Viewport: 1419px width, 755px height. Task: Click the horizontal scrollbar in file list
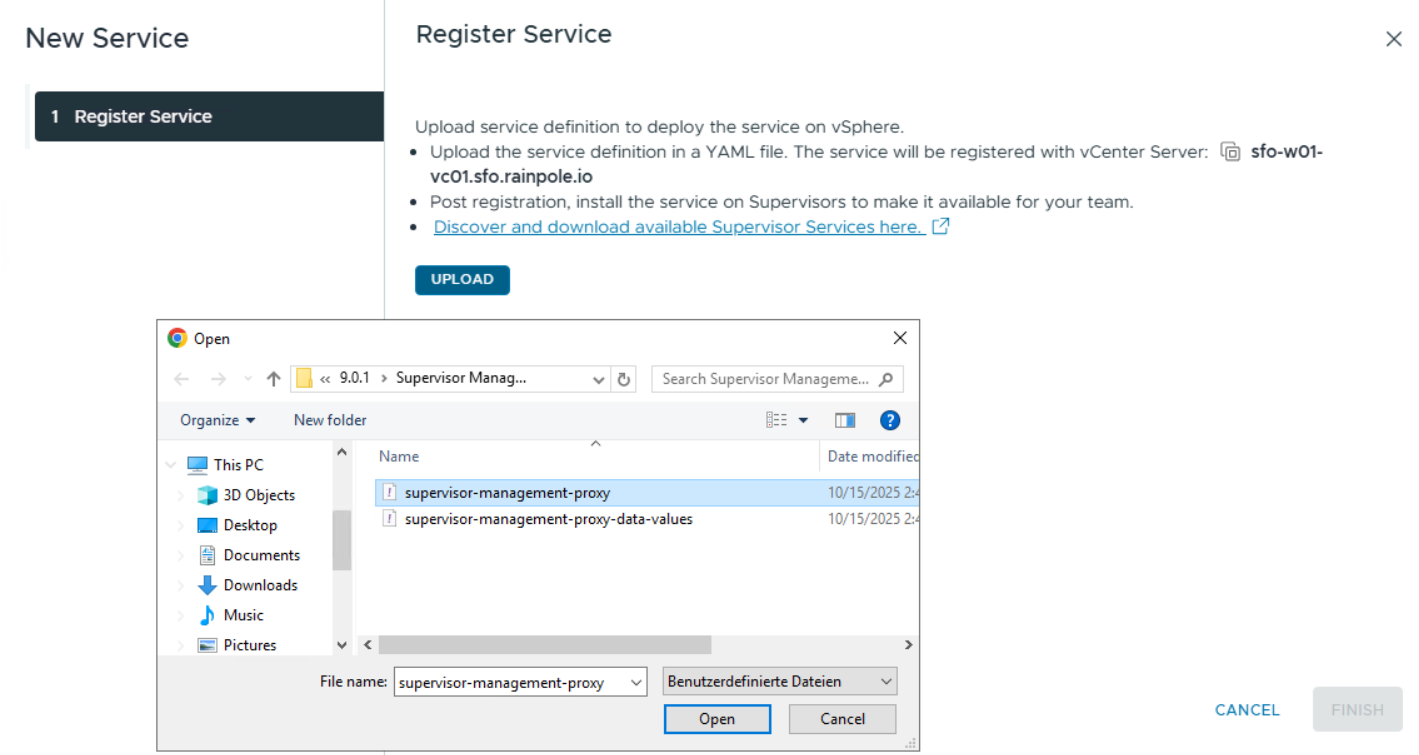click(x=544, y=645)
